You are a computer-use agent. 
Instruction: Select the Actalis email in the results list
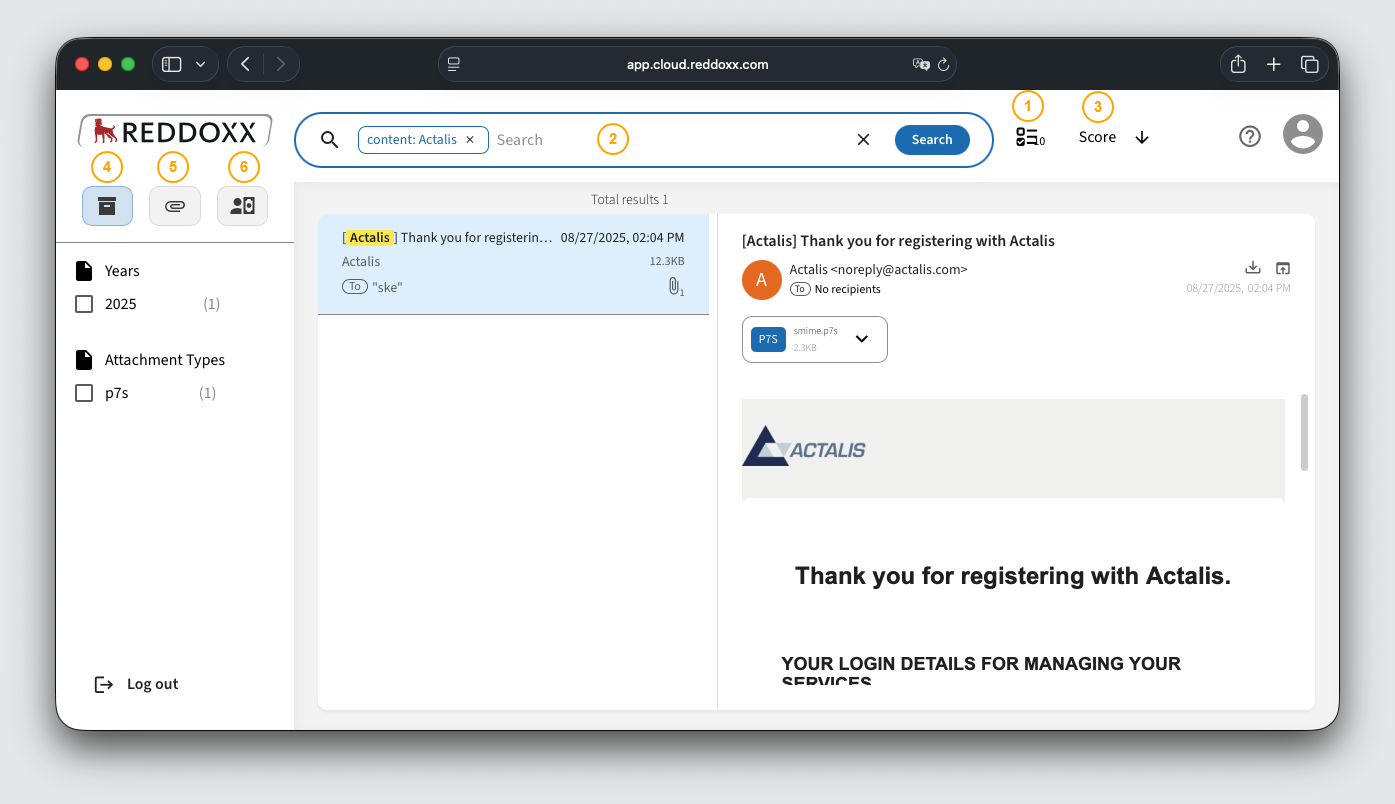pos(514,263)
